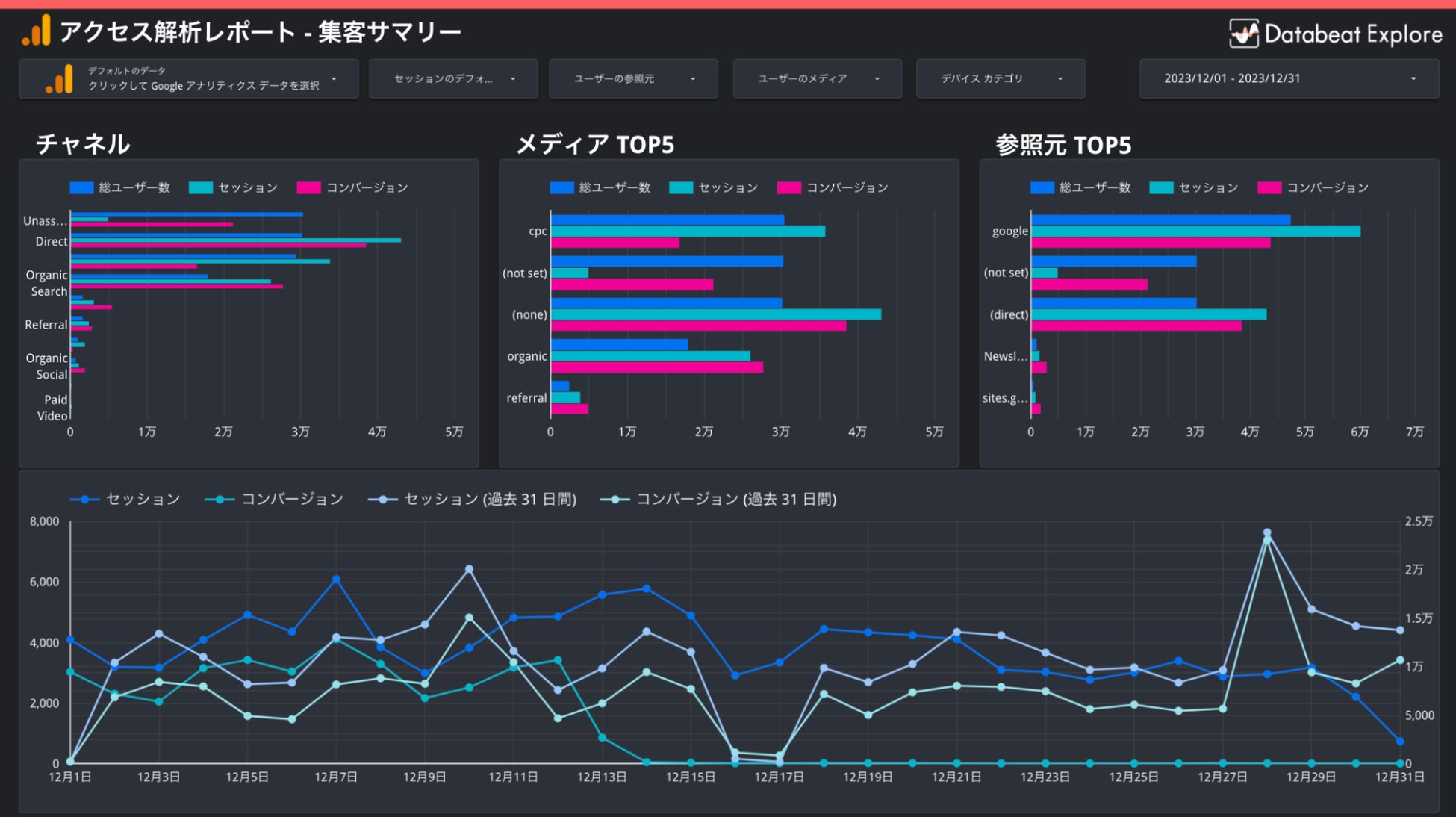
Task: Click the Direct session bar in チャネル chart
Action: click(235, 240)
